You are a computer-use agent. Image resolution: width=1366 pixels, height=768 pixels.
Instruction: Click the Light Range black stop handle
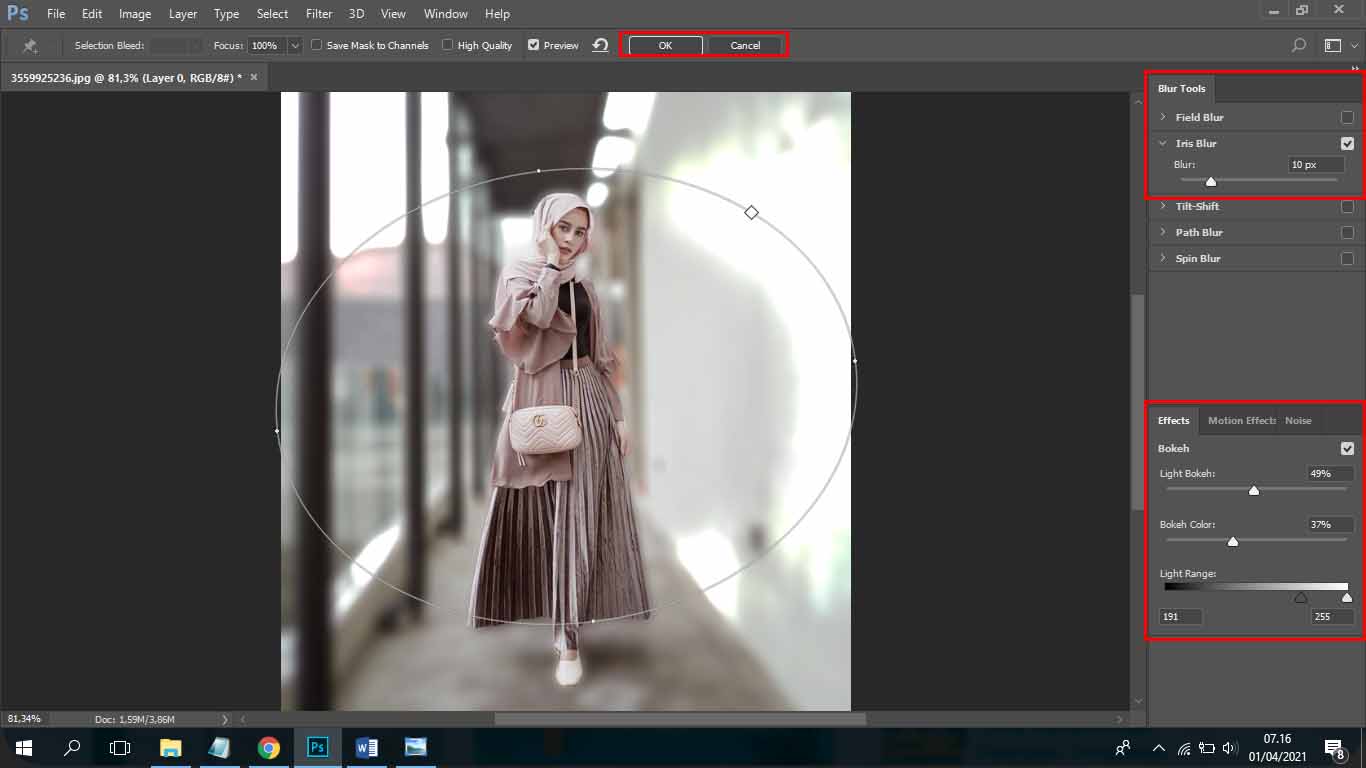[x=1300, y=598]
